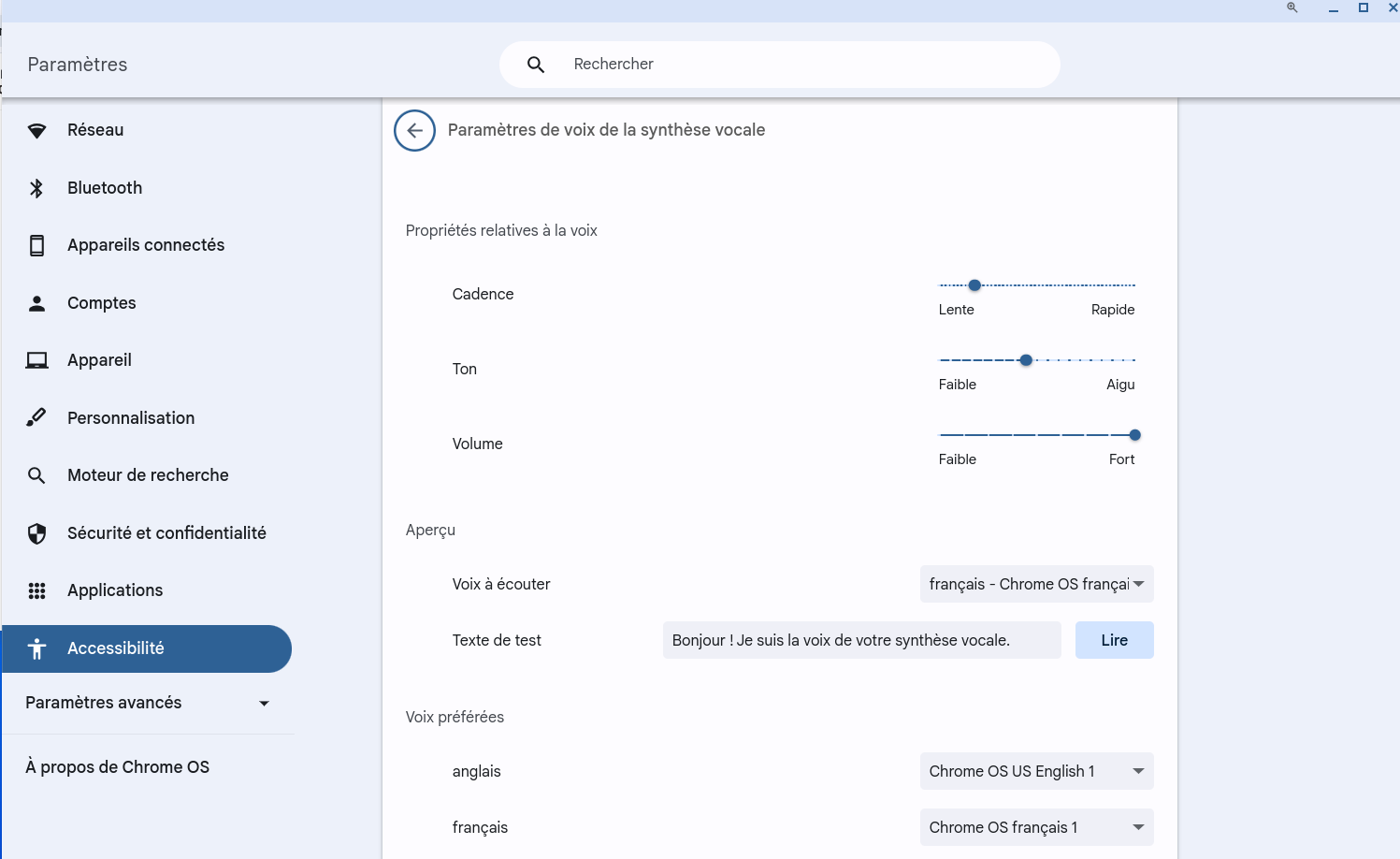Screen dimensions: 1400x859
Task: Click the Personnalisation brush icon
Action: click(x=36, y=418)
